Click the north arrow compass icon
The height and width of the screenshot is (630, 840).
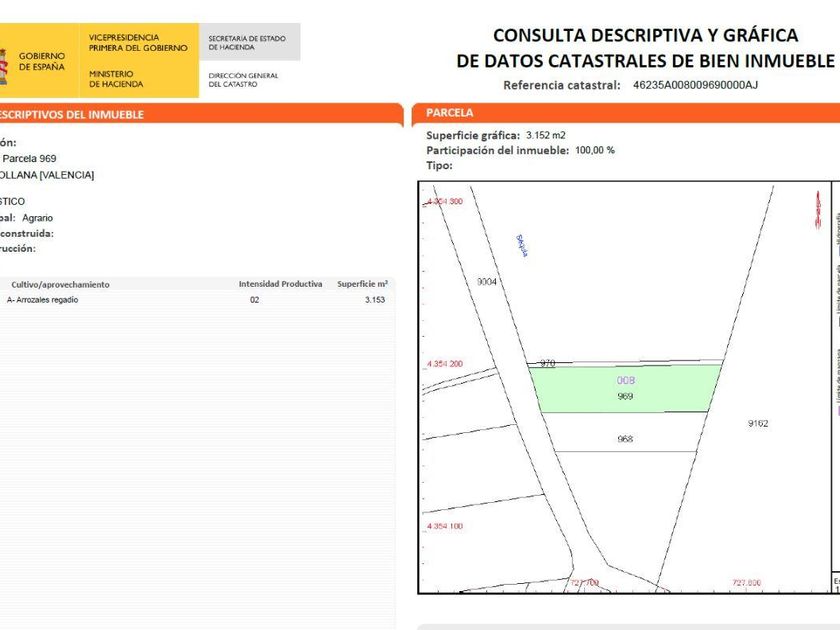point(818,209)
